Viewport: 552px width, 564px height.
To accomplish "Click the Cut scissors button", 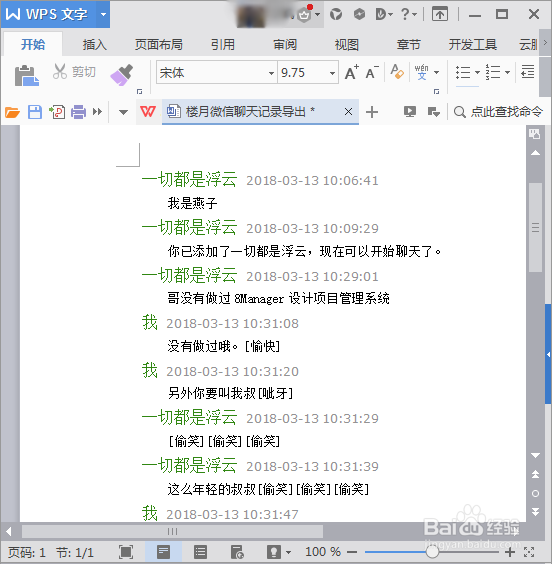I will (74, 72).
